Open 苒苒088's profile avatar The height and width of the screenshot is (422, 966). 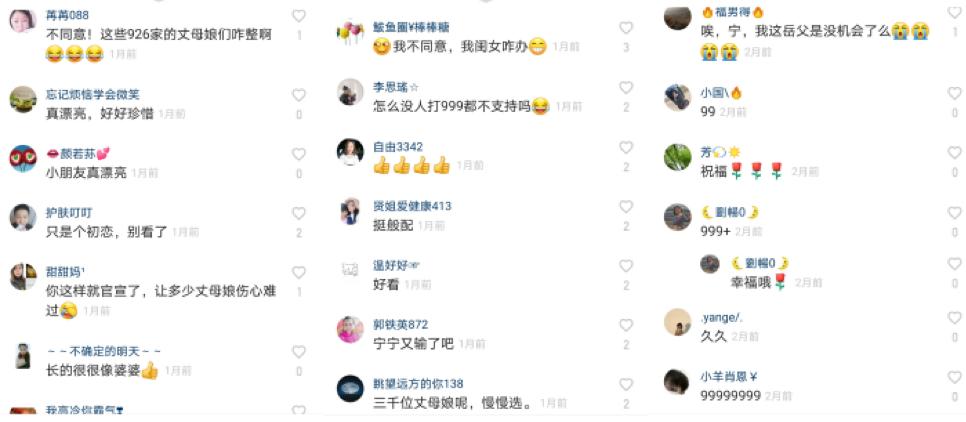[x=23, y=22]
